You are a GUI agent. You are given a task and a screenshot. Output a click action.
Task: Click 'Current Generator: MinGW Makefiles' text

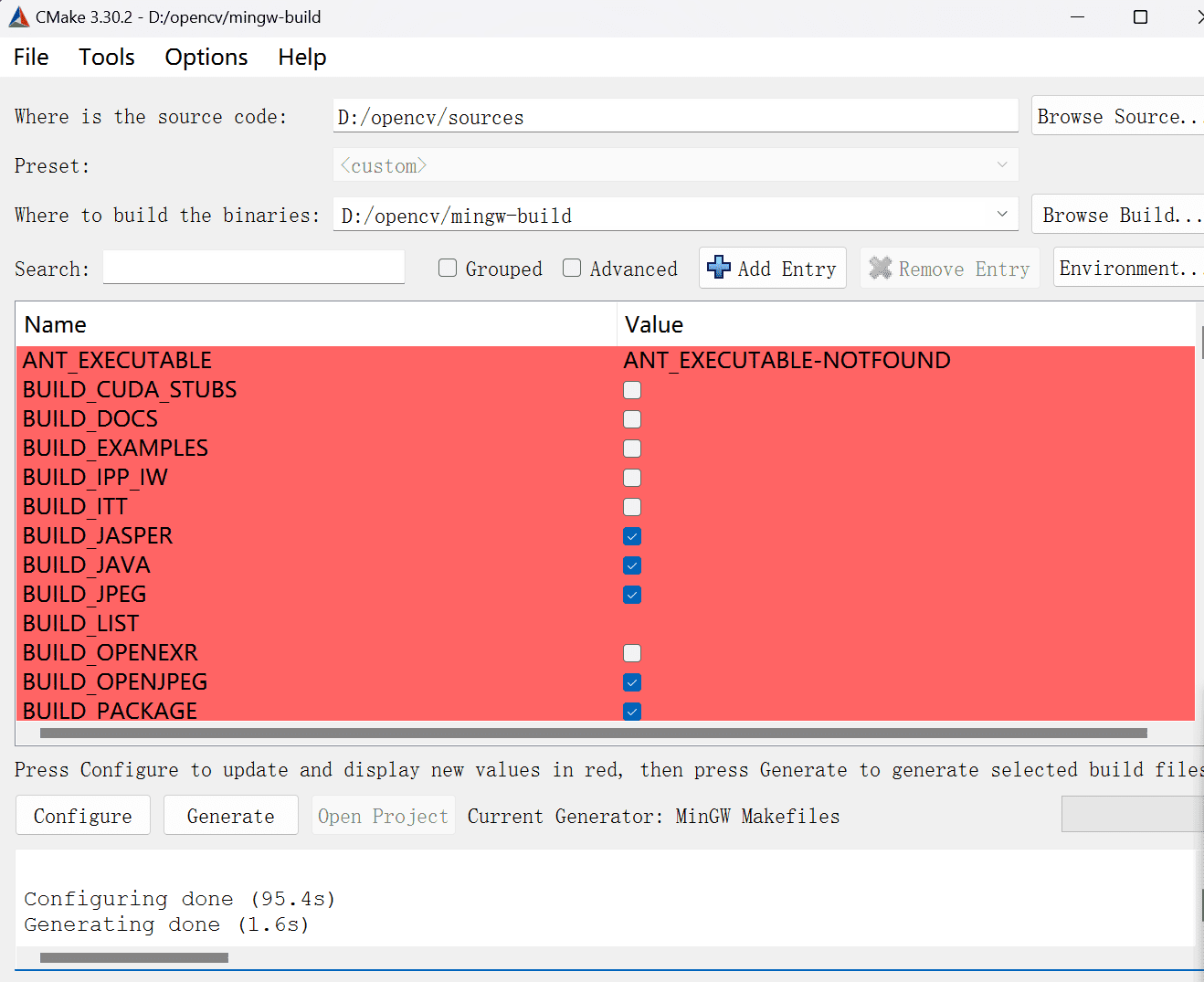[x=653, y=816]
